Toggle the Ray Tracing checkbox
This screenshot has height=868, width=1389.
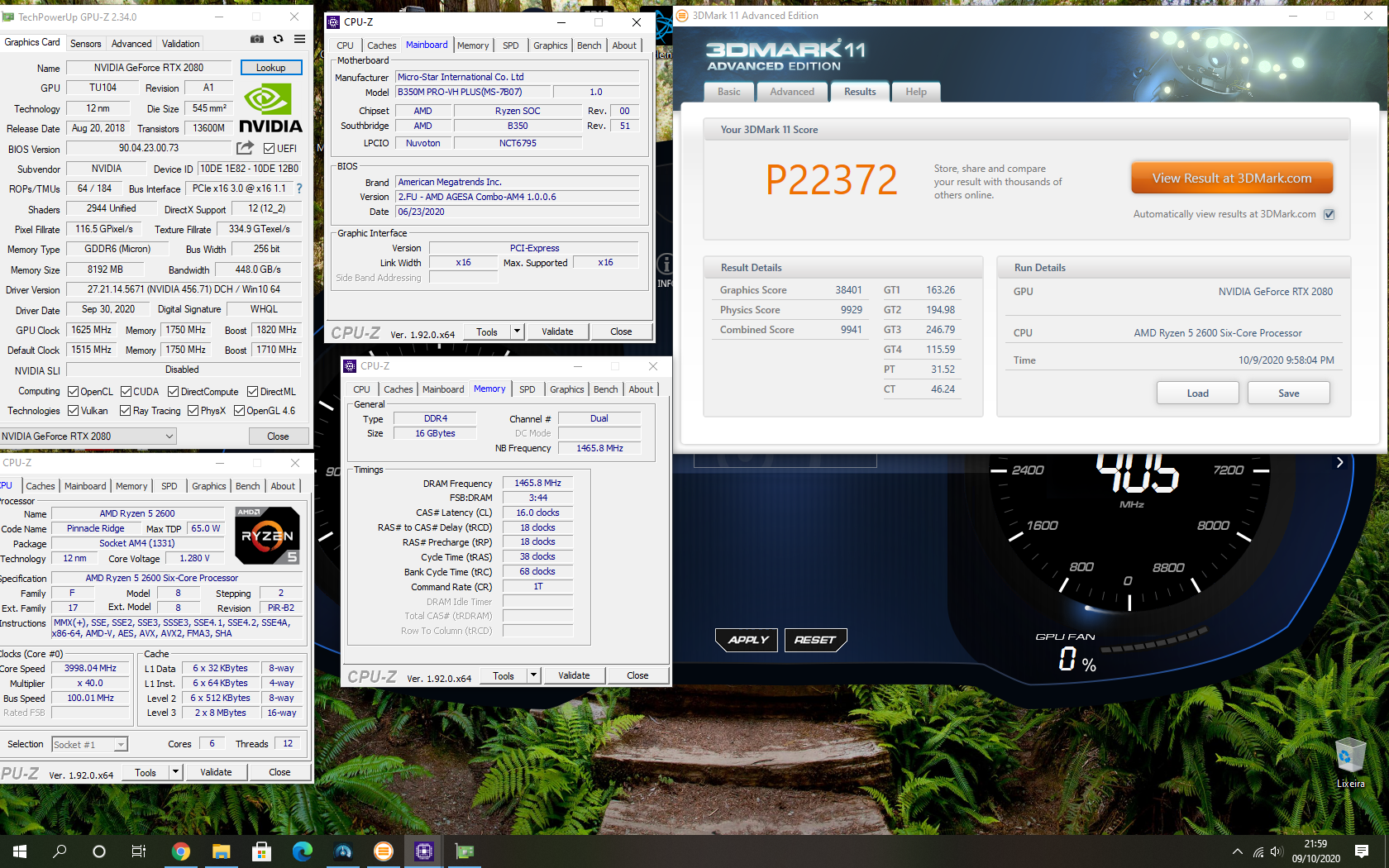(125, 411)
